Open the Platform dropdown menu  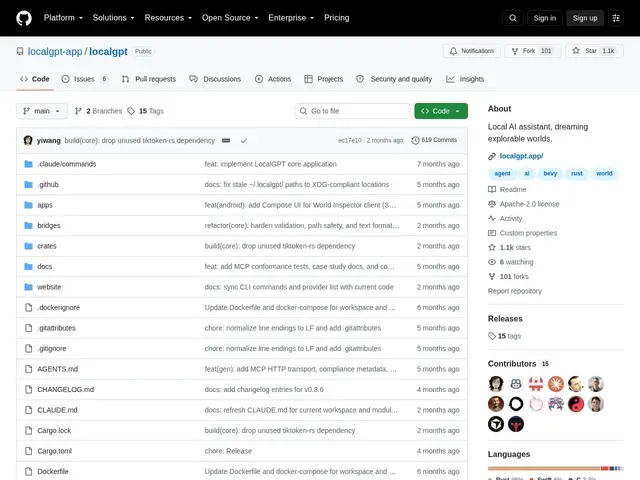pyautogui.click(x=63, y=18)
